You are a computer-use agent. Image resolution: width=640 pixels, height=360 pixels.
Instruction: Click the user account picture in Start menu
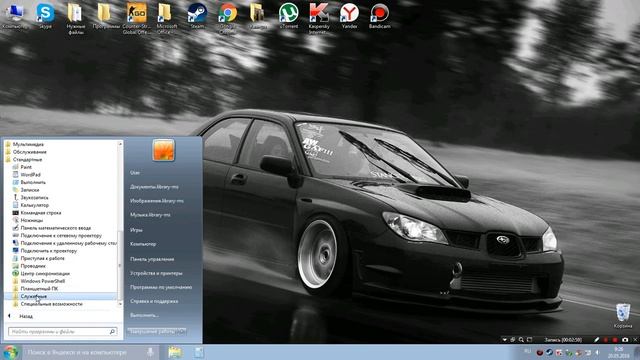tap(163, 150)
